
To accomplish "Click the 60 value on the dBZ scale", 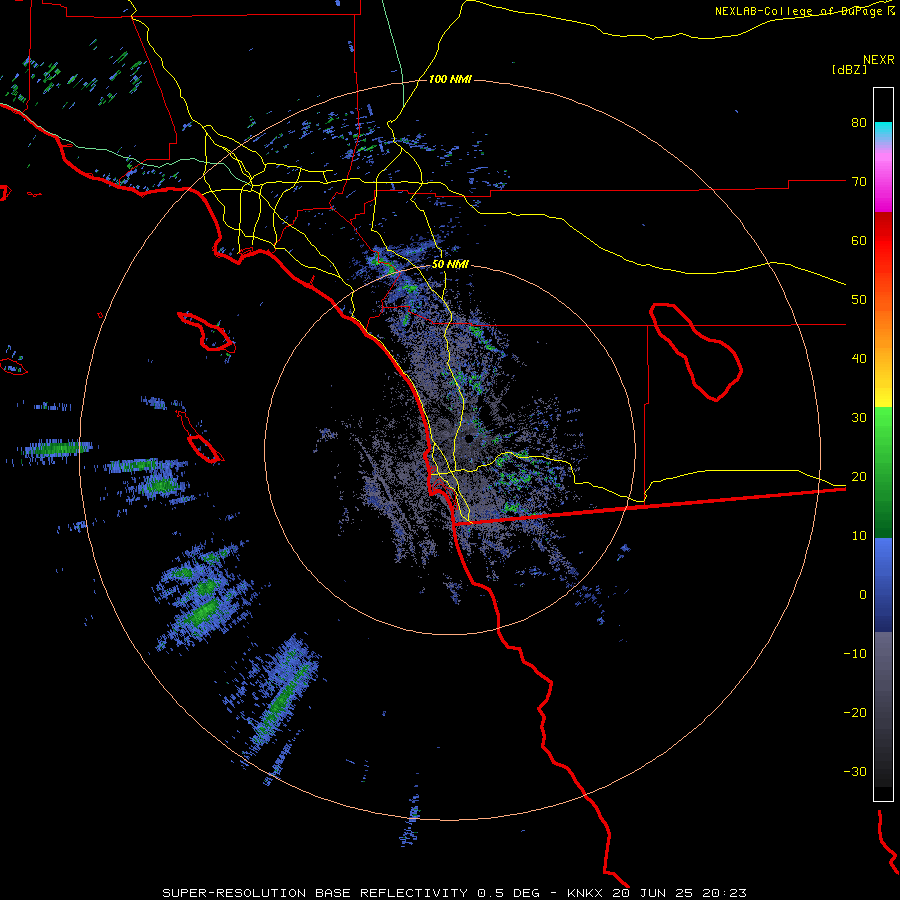I will [x=859, y=240].
